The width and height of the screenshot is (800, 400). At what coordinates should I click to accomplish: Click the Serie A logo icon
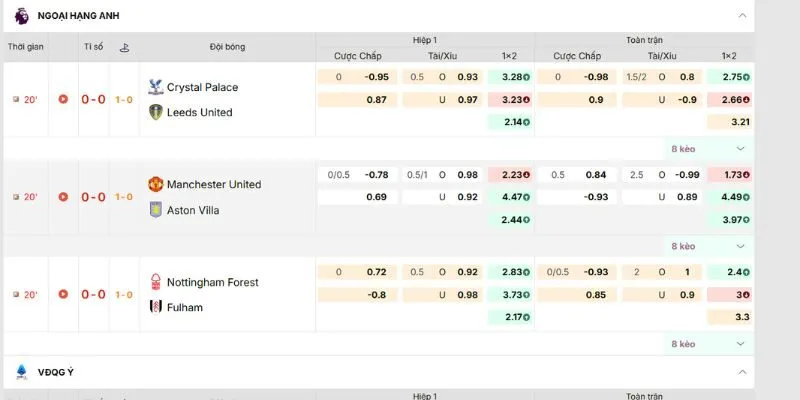[x=22, y=372]
